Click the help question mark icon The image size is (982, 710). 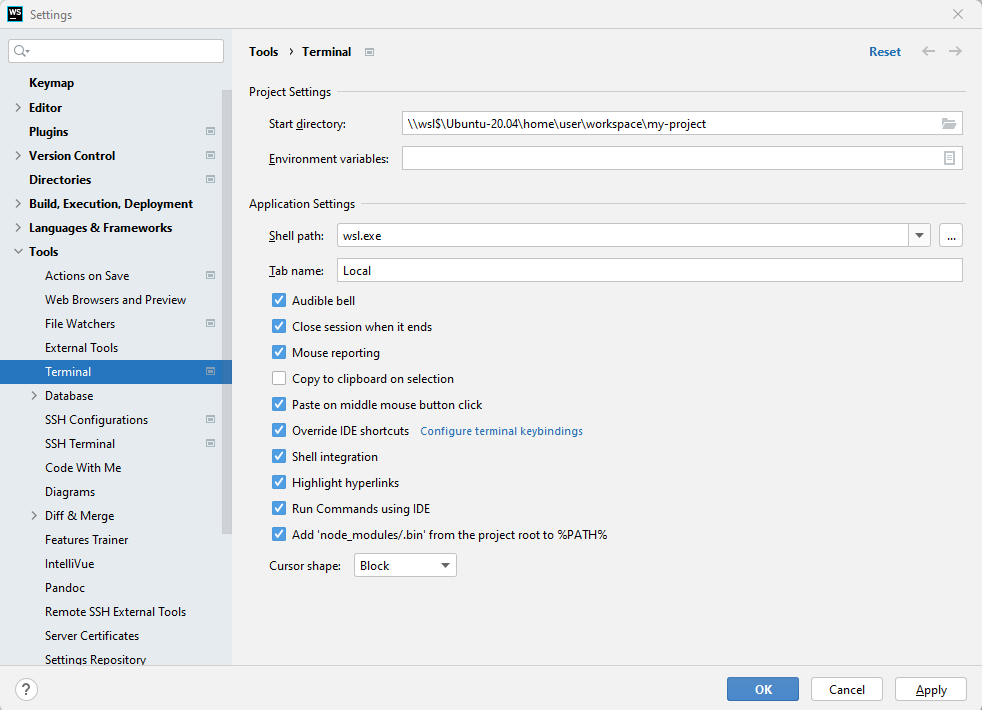click(x=25, y=689)
